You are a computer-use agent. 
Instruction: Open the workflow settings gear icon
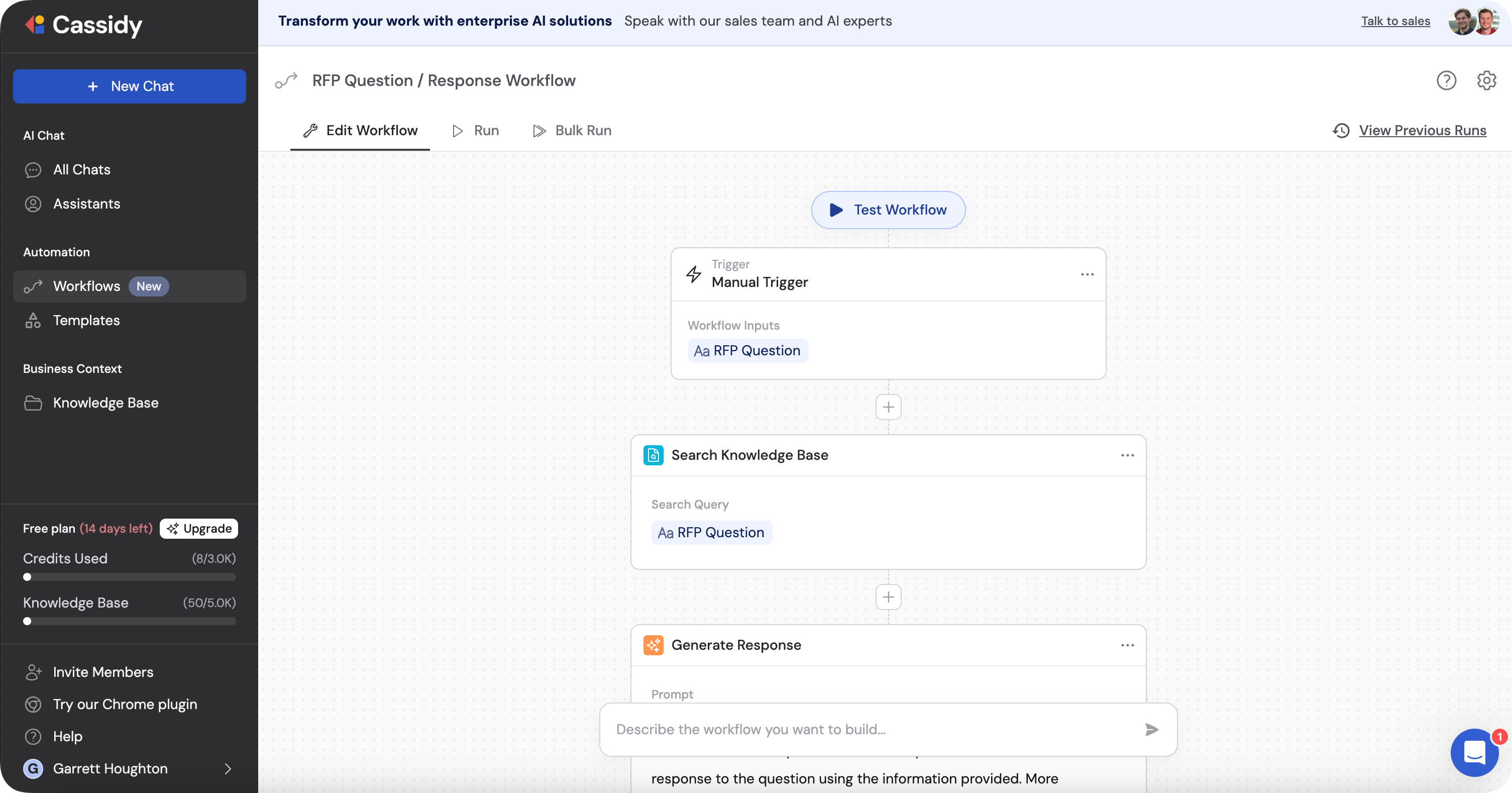tap(1486, 80)
